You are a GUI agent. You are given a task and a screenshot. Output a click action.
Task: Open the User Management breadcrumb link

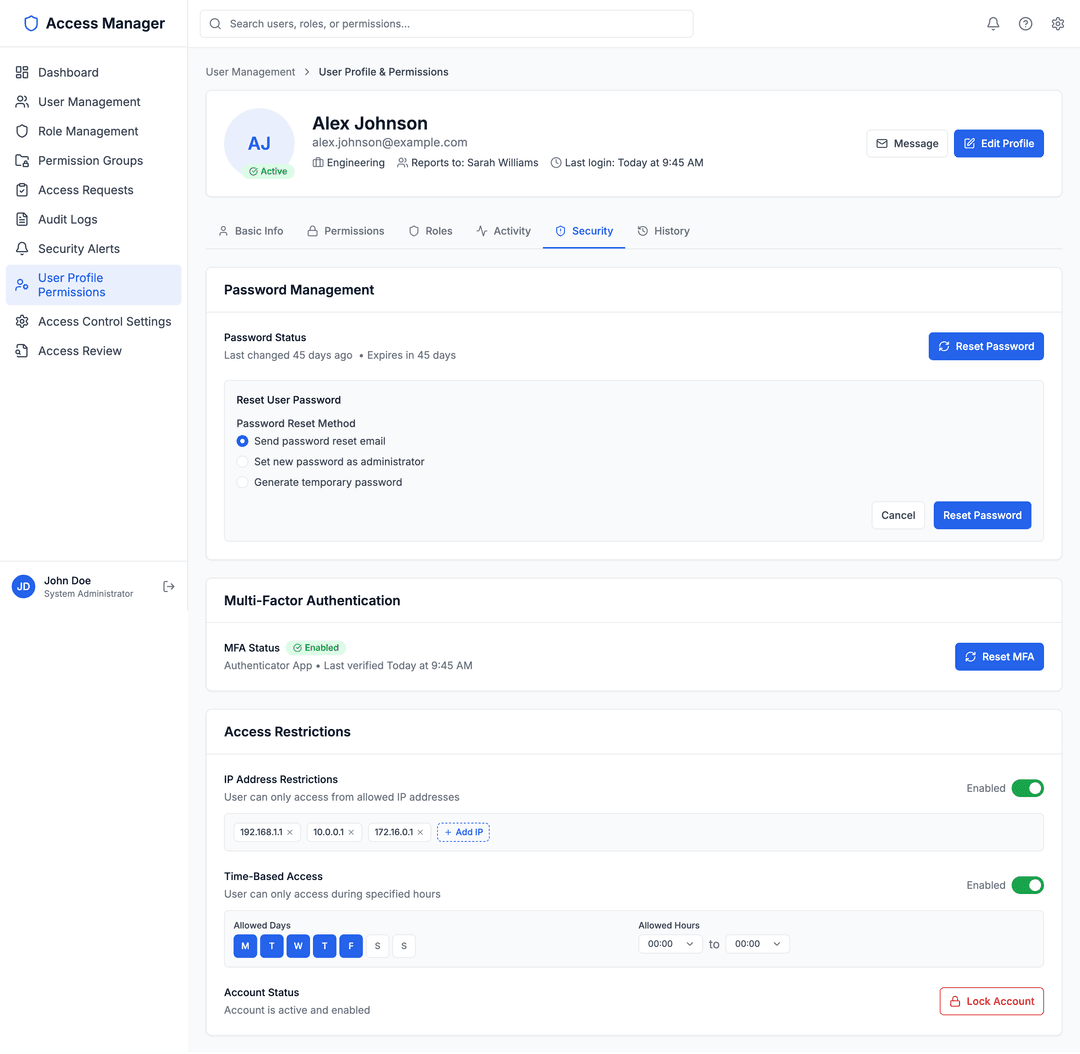click(x=250, y=72)
